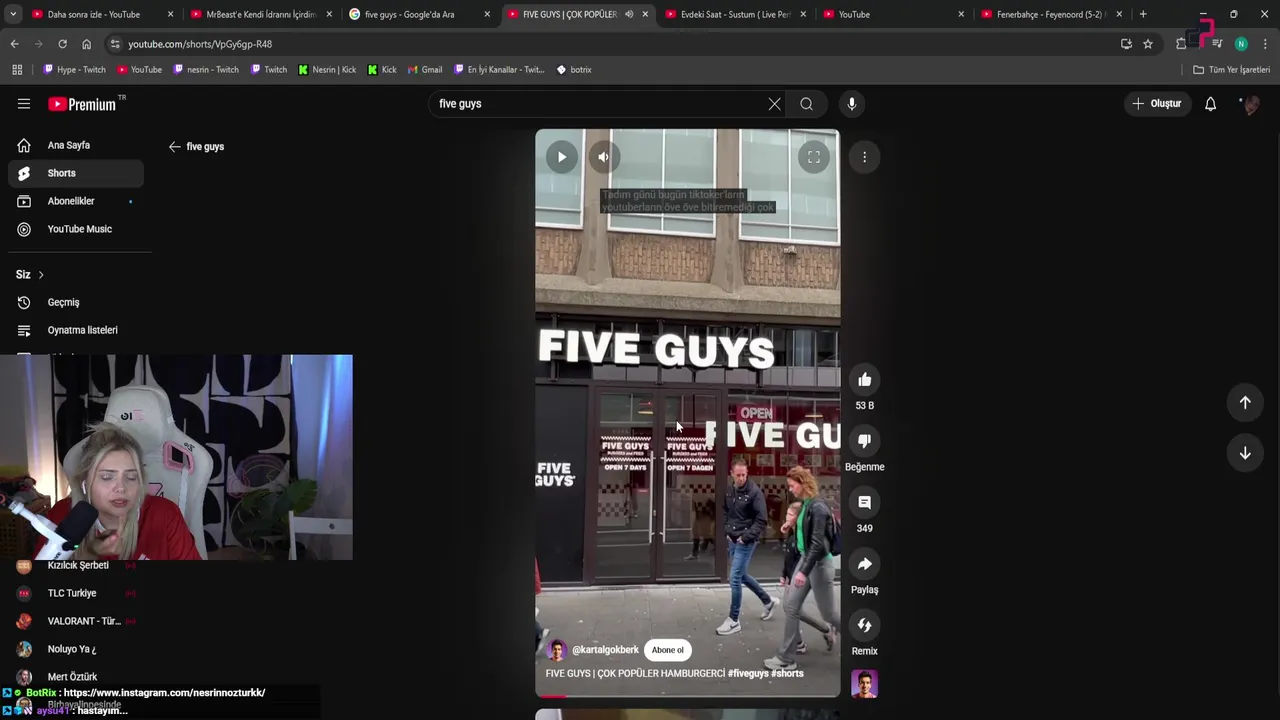This screenshot has width=1280, height=720.
Task: Open the YouTube guide hamburger menu
Action: tap(24, 104)
